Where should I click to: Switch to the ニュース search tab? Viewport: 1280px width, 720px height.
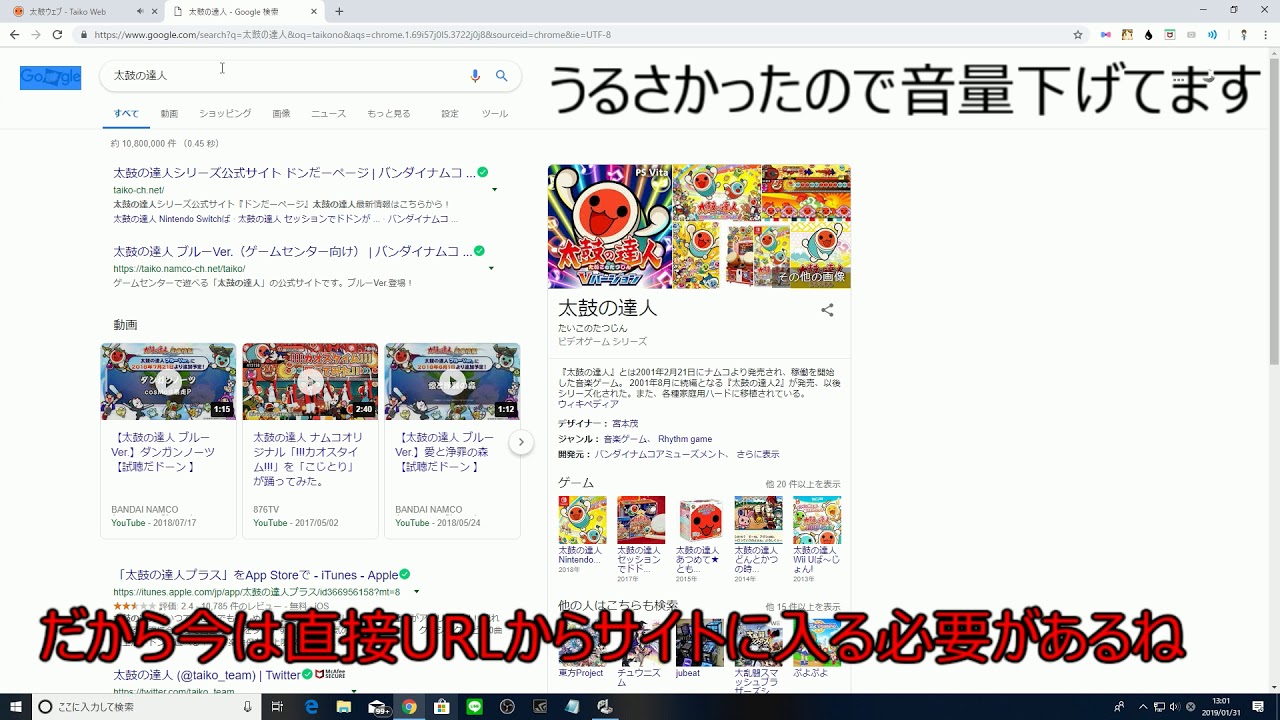tap(328, 114)
